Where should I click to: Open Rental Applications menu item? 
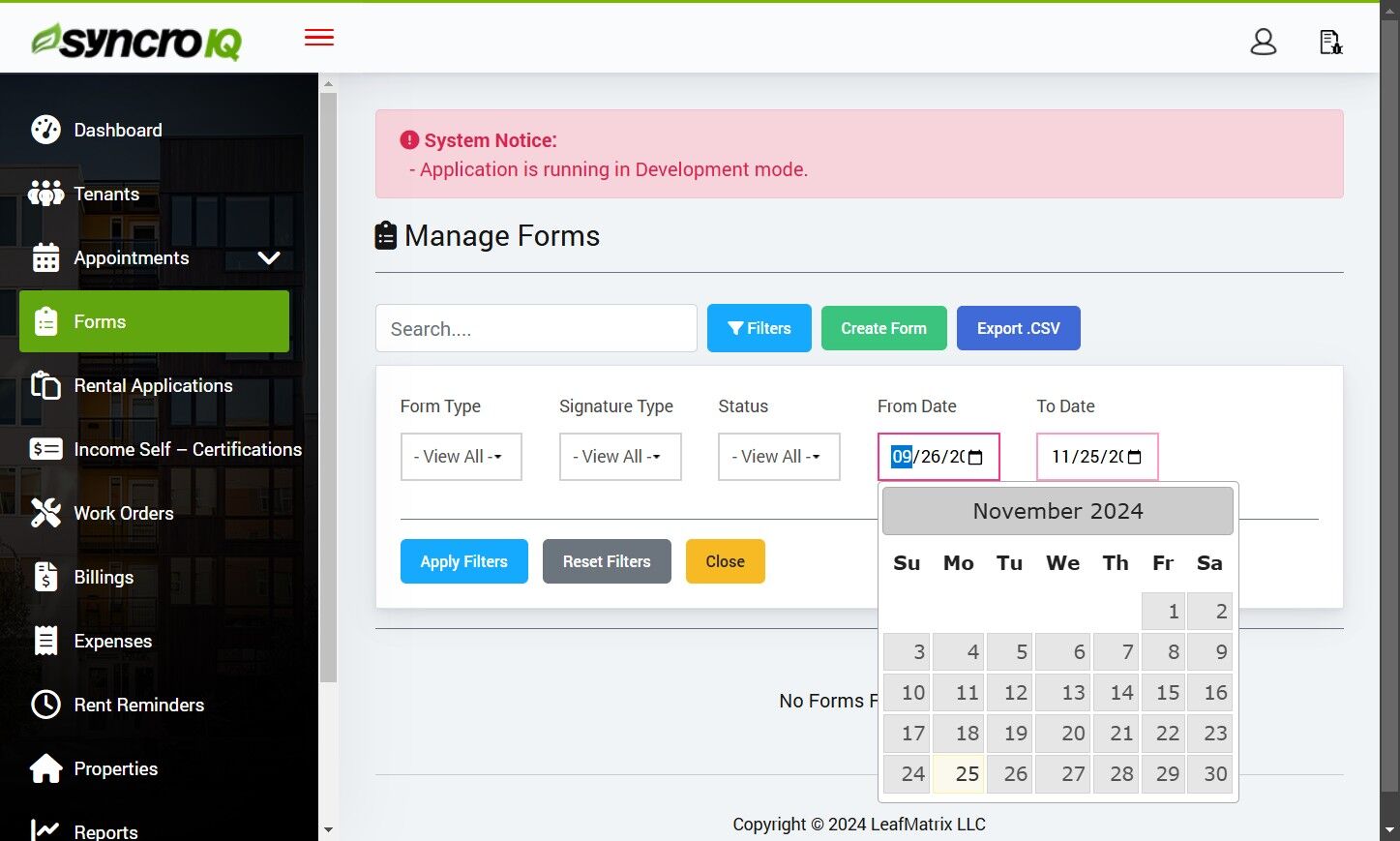pos(154,385)
